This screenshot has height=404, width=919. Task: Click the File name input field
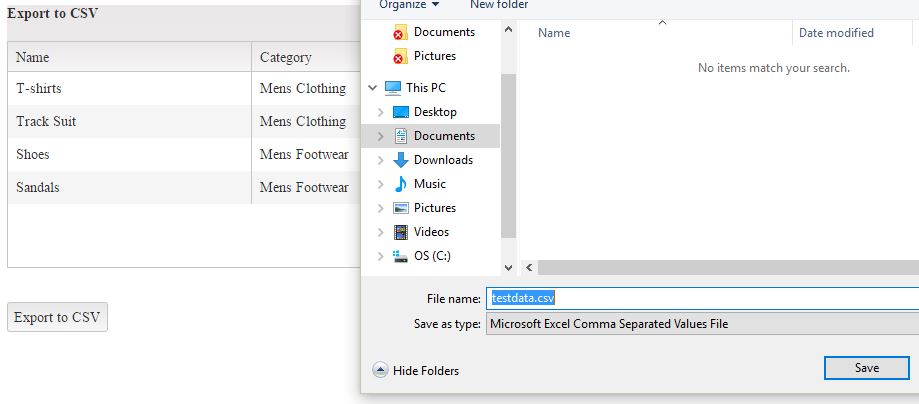702,298
